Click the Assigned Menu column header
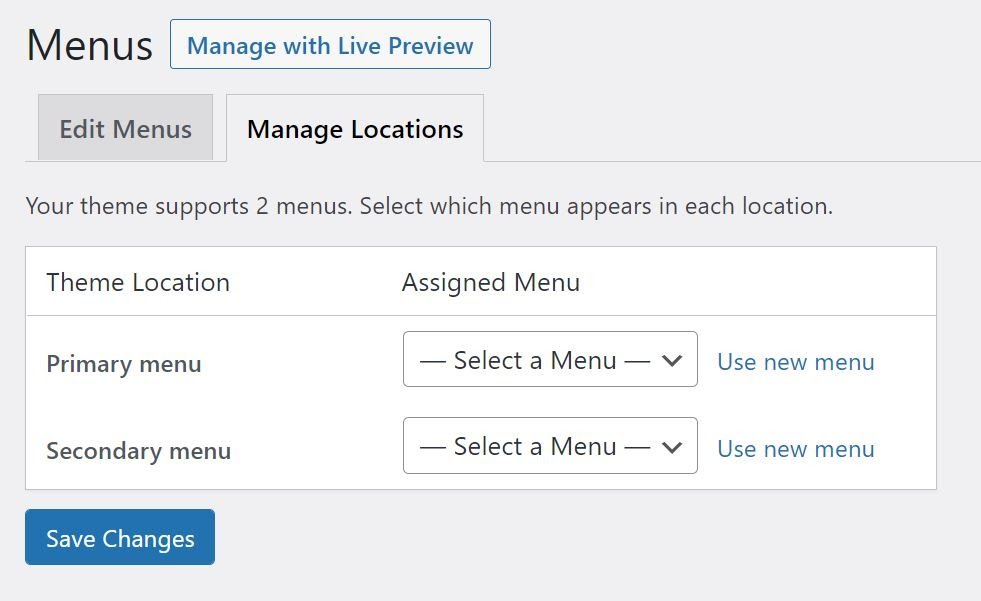The image size is (981, 601). (x=490, y=282)
